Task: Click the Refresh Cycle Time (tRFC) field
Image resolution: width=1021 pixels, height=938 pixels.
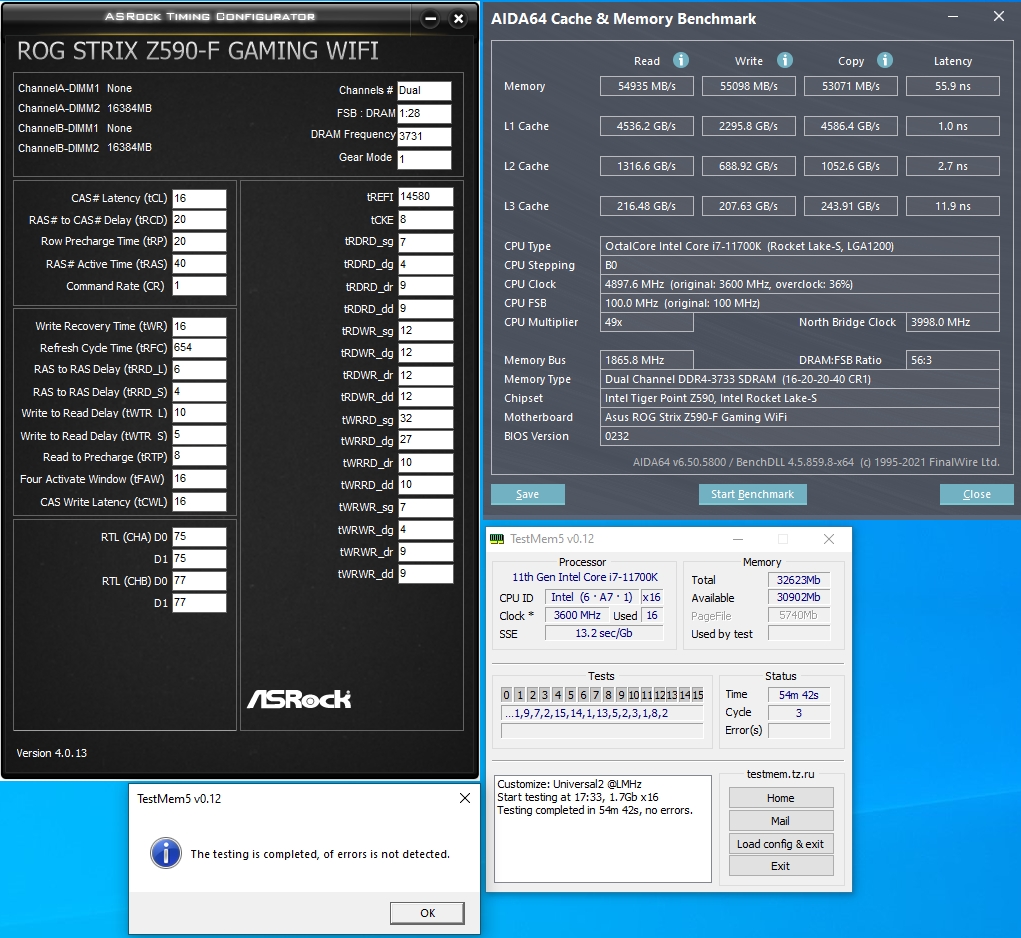Action: (x=199, y=348)
